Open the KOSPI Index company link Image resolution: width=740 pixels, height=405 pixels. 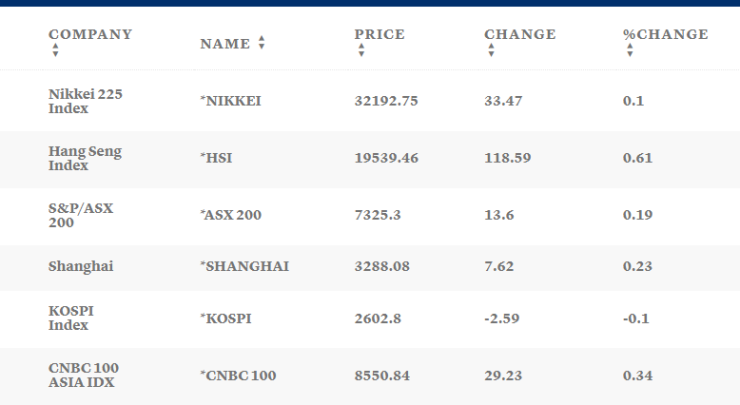click(71, 318)
